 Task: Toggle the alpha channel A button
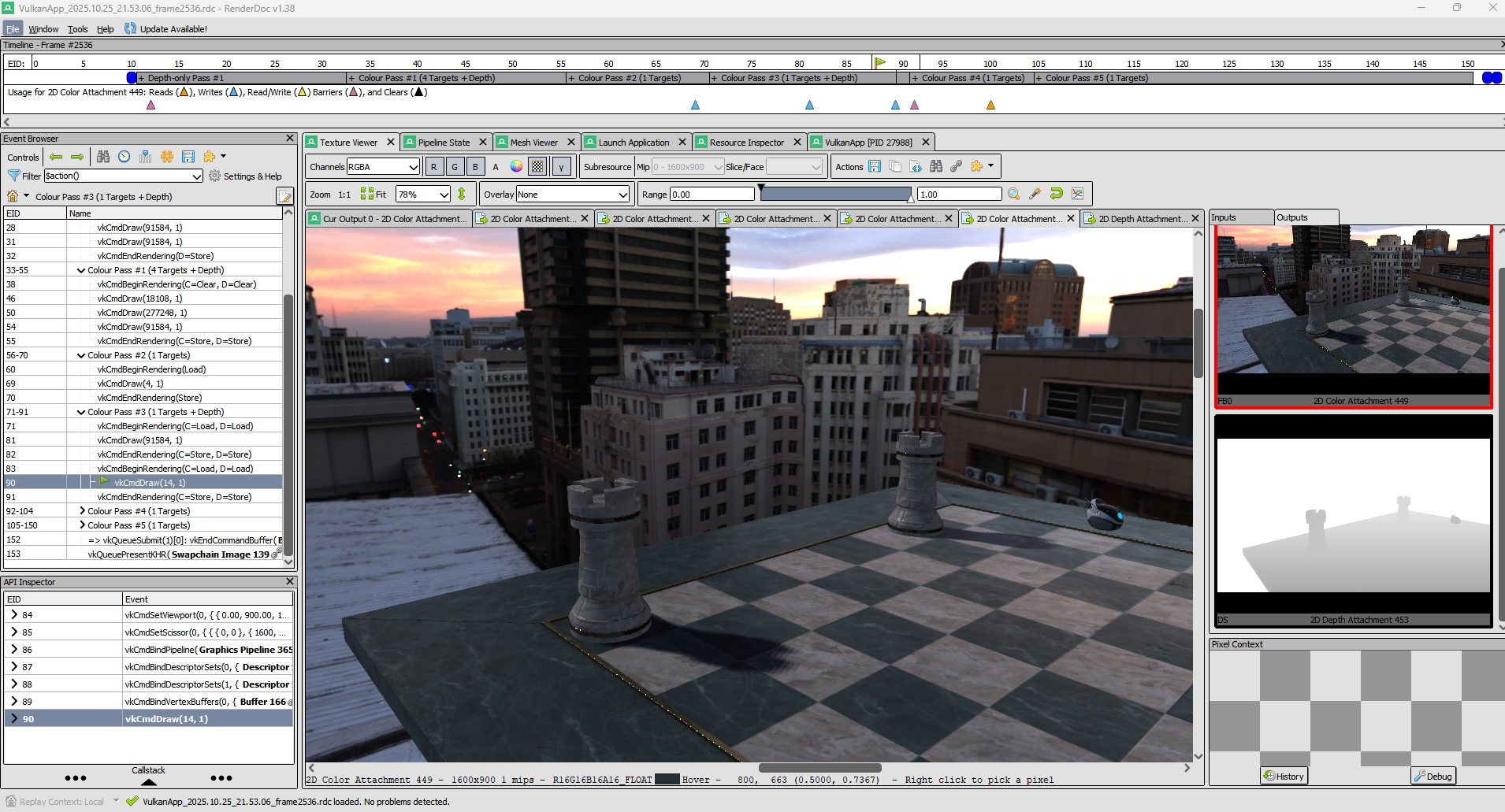(496, 166)
